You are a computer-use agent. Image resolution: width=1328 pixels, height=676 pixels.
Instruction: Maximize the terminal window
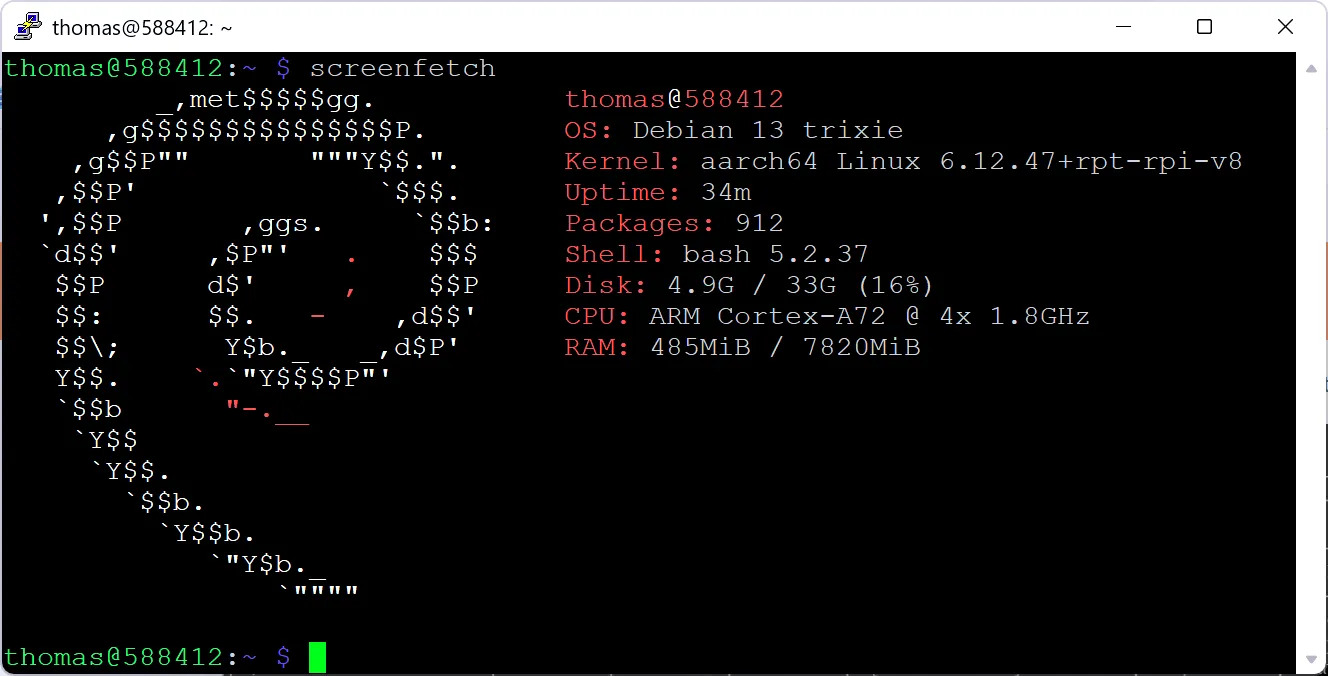[1204, 27]
